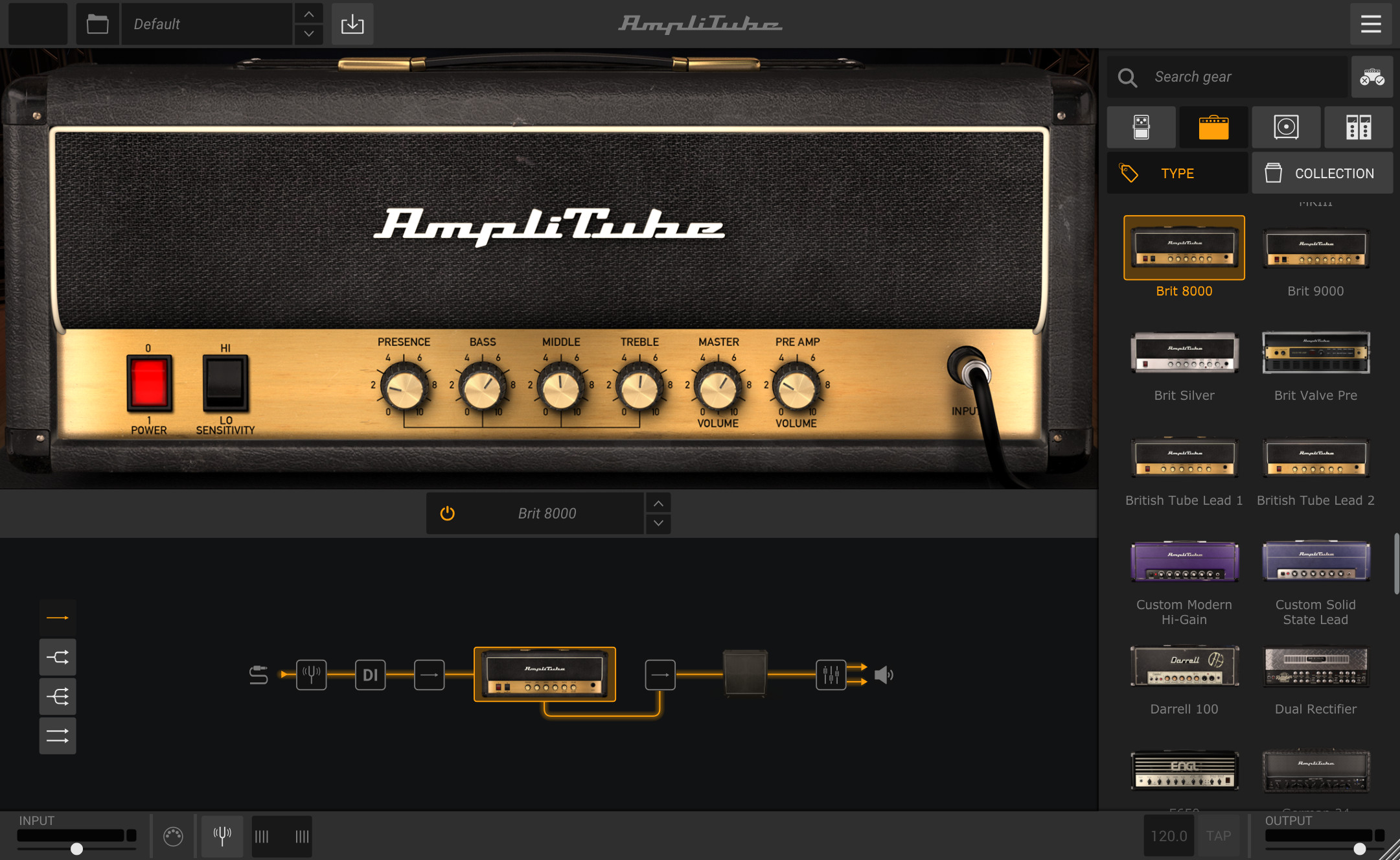The height and width of the screenshot is (860, 1400).
Task: Filter gear by TYPE
Action: [1177, 173]
